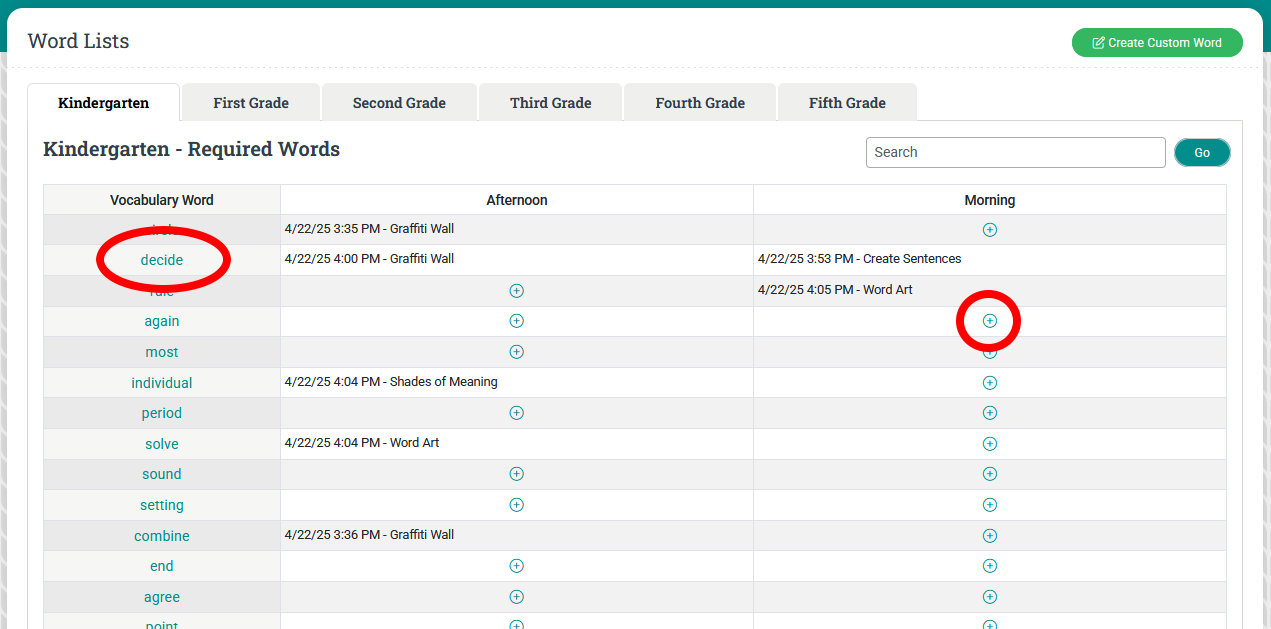Click the Afternoon plus icon for 'period'
Viewport: 1271px width, 629px height.
coord(516,413)
